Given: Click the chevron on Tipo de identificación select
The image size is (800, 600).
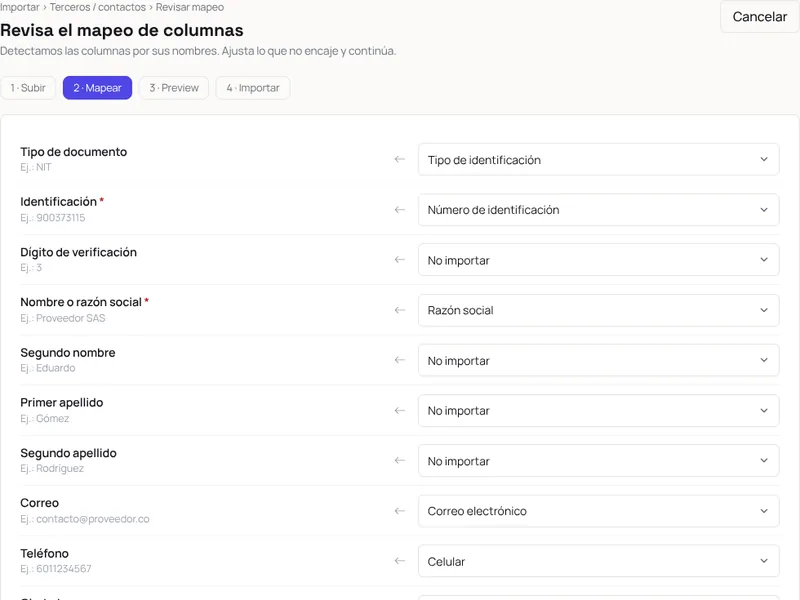Looking at the screenshot, I should click(764, 159).
